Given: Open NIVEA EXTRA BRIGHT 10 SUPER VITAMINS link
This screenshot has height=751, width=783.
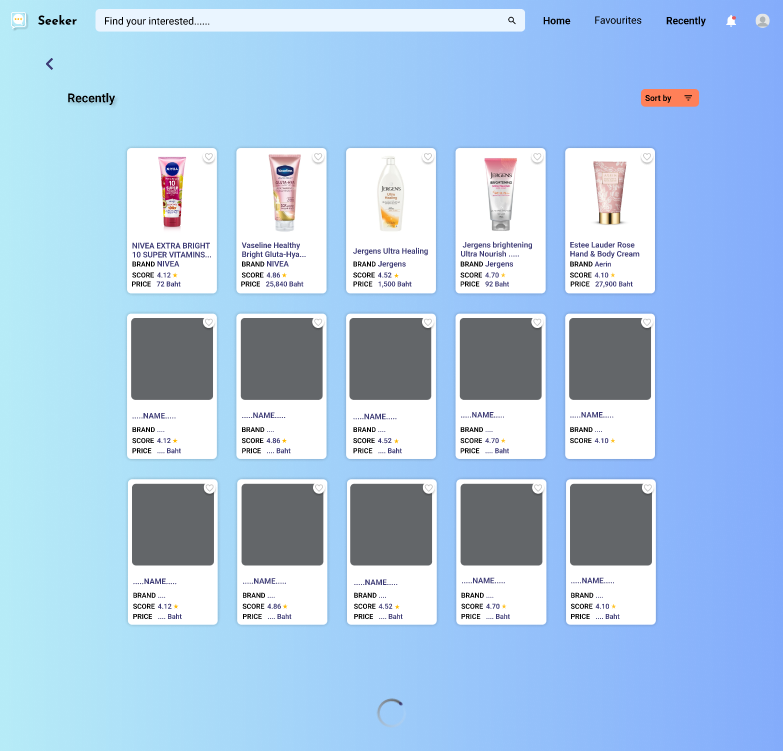Looking at the screenshot, I should pyautogui.click(x=171, y=250).
